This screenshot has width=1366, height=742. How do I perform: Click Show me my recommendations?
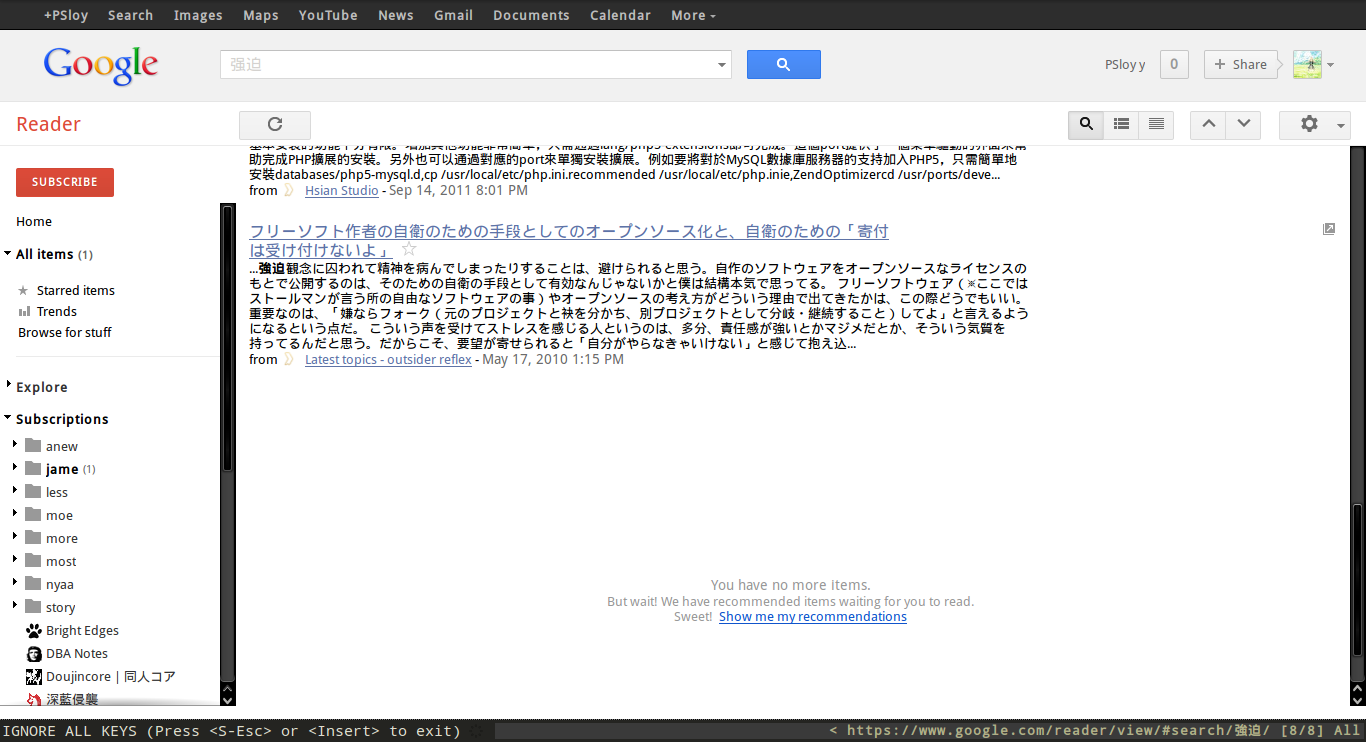[813, 617]
